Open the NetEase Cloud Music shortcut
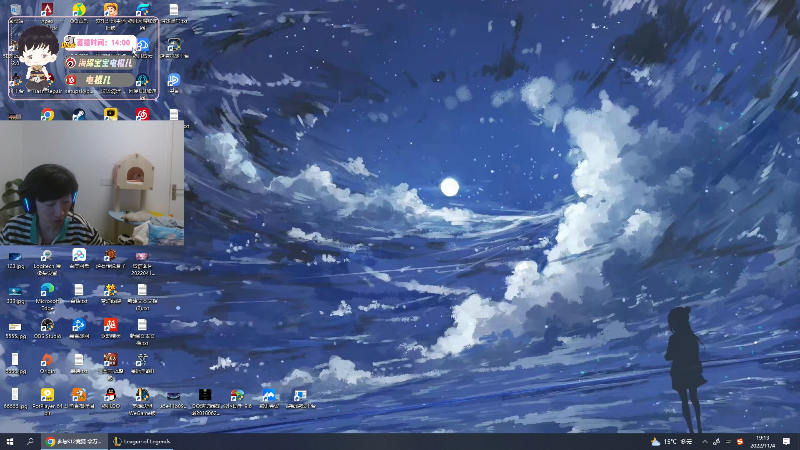Image resolution: width=800 pixels, height=450 pixels. pyautogui.click(x=142, y=115)
